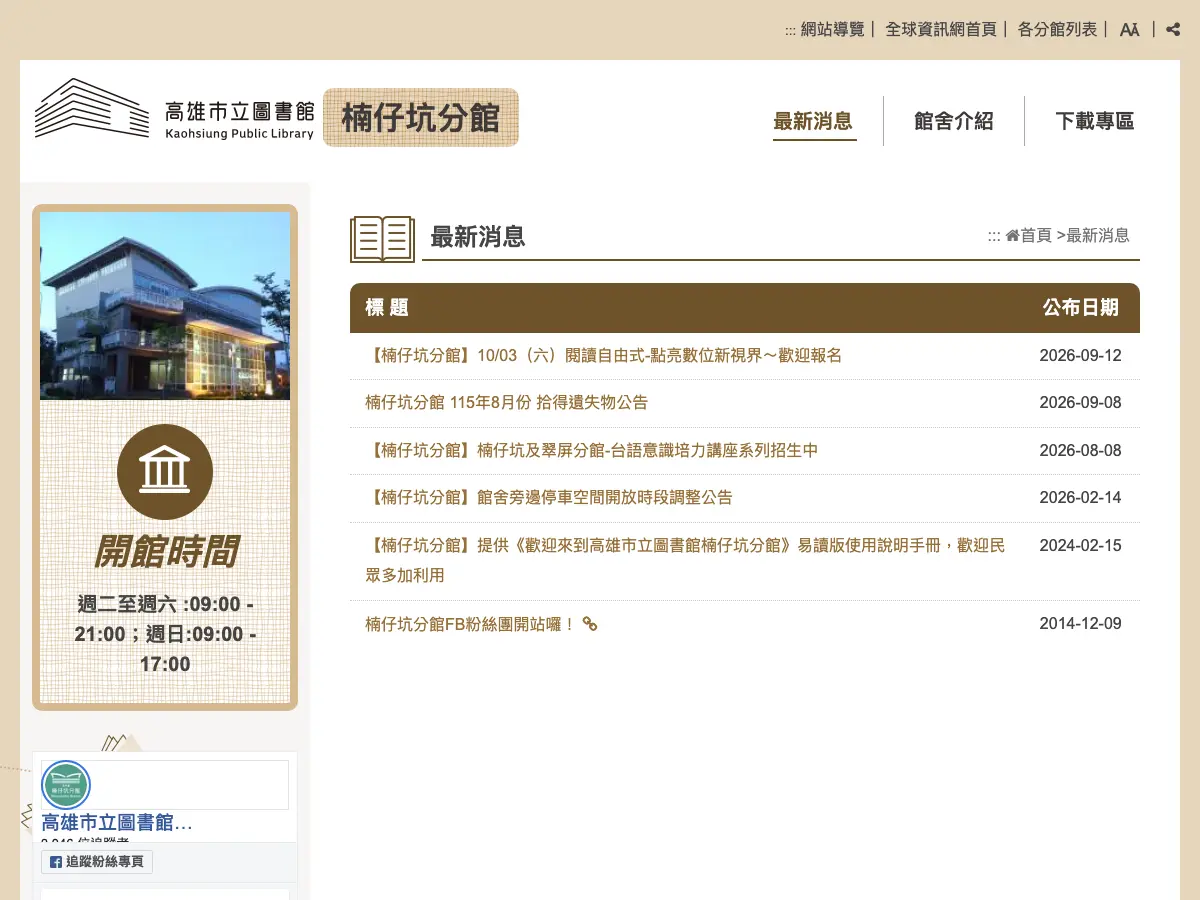Click the 標題 column header
This screenshot has height=900, width=1200.
387,308
